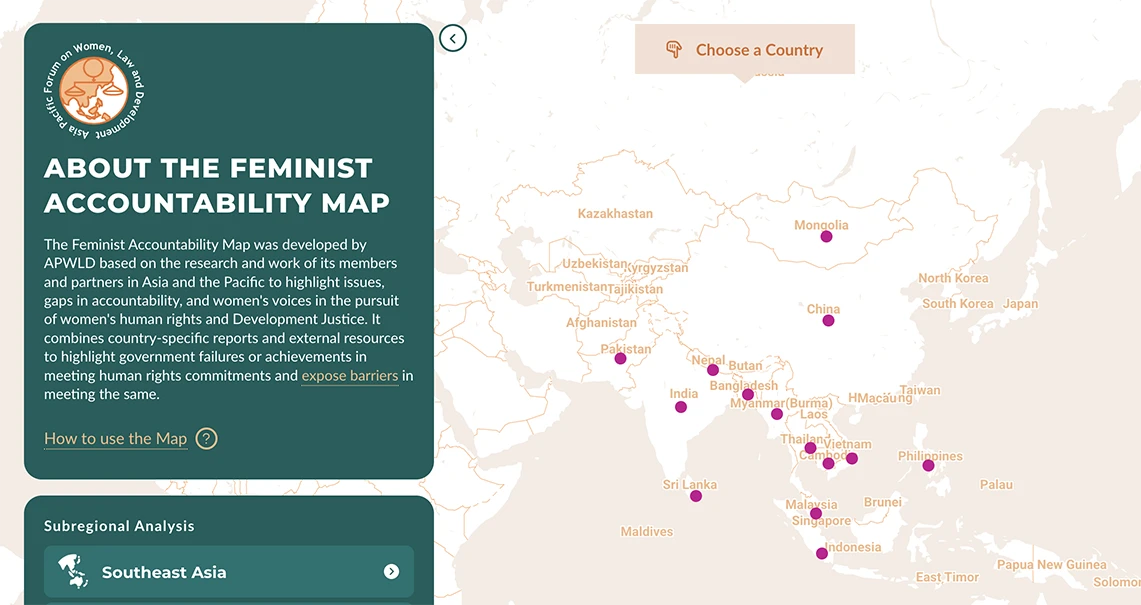Follow the expose barriers link
The width and height of the screenshot is (1141, 605).
coord(350,376)
